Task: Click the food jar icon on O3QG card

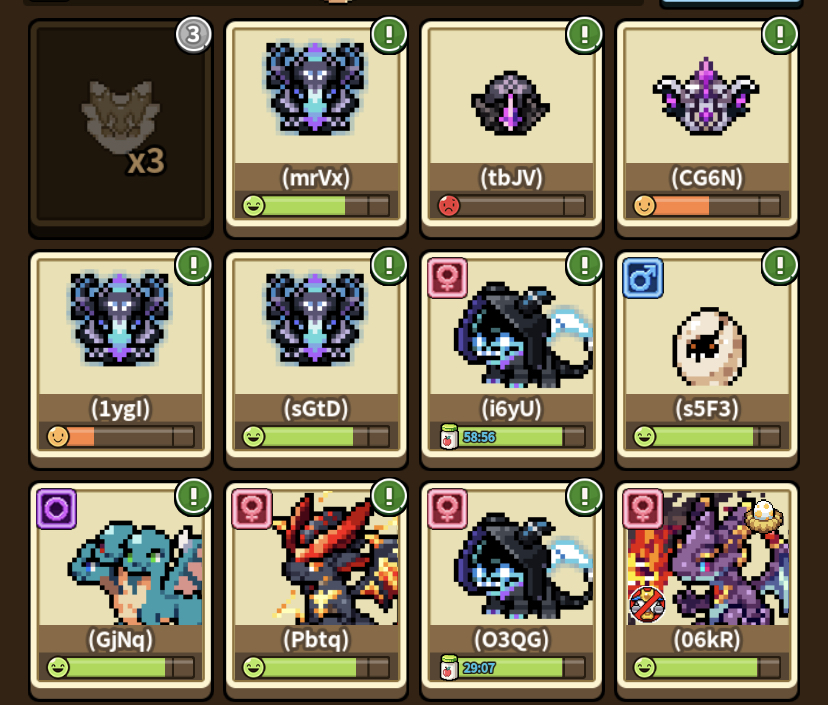Action: (449, 668)
